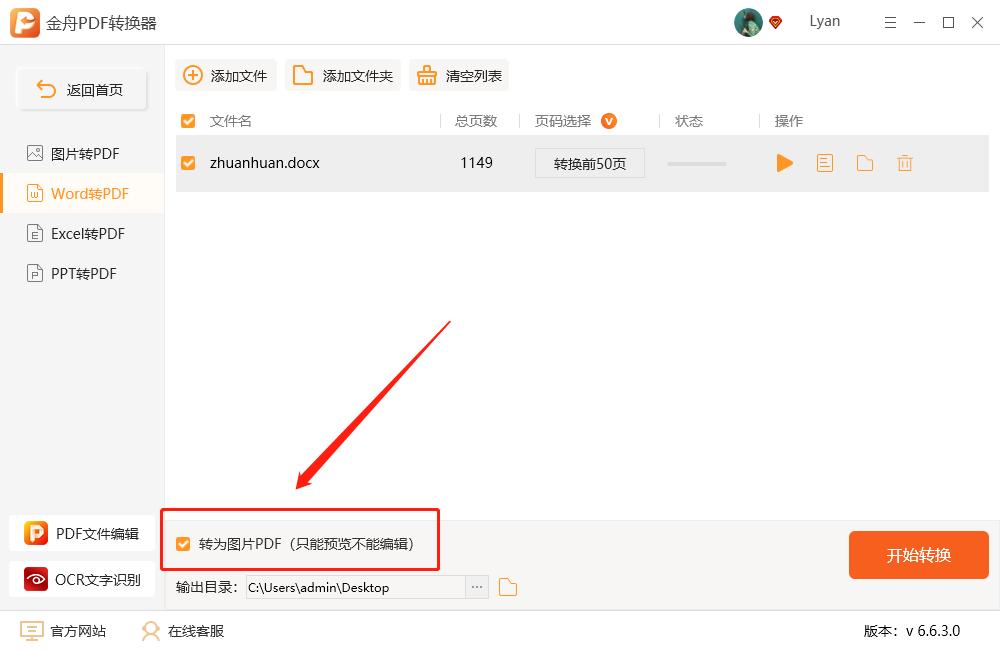Start converting via the orange play icon

785,163
